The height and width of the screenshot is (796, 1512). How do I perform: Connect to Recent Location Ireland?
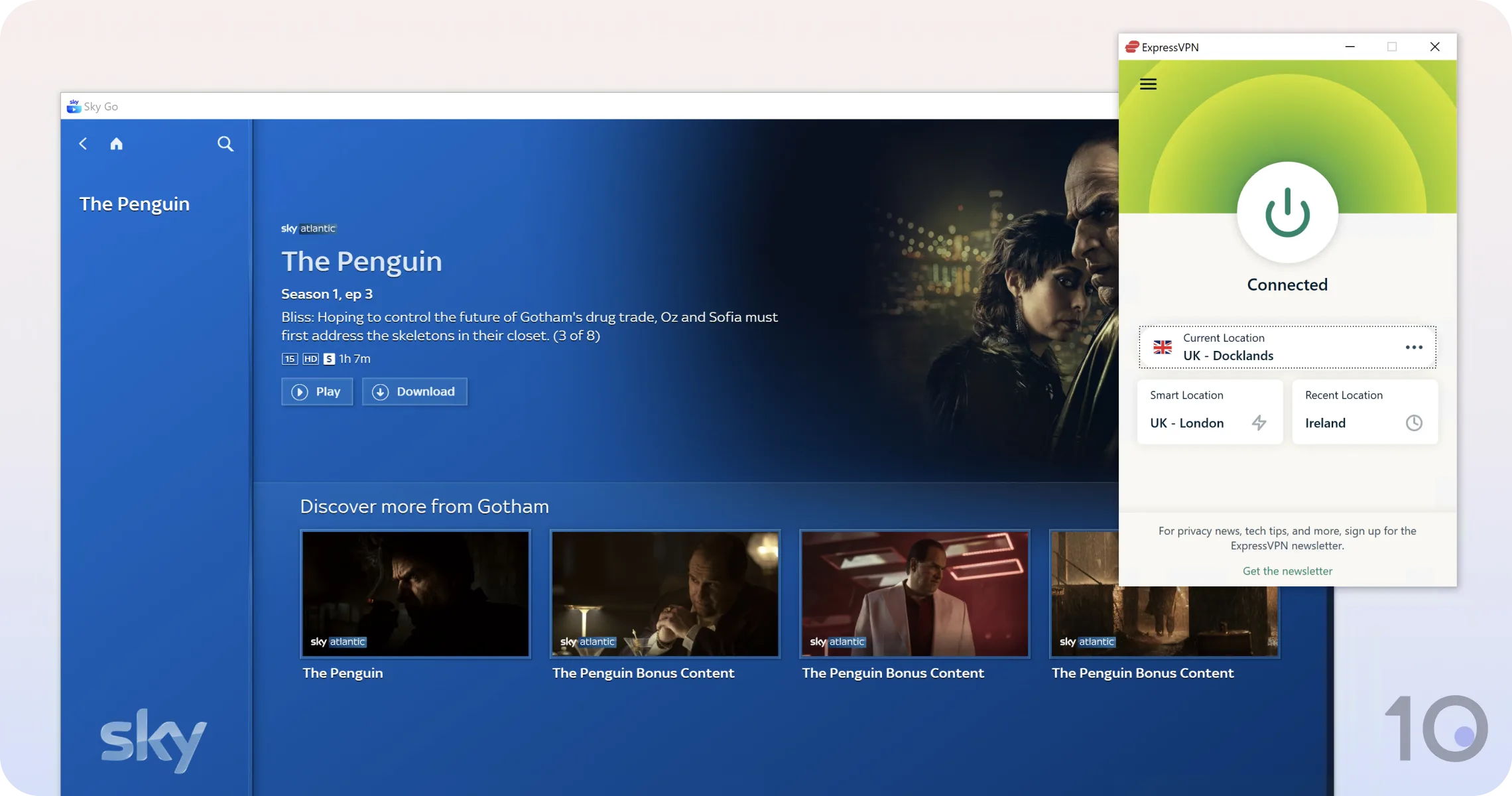pyautogui.click(x=1365, y=412)
